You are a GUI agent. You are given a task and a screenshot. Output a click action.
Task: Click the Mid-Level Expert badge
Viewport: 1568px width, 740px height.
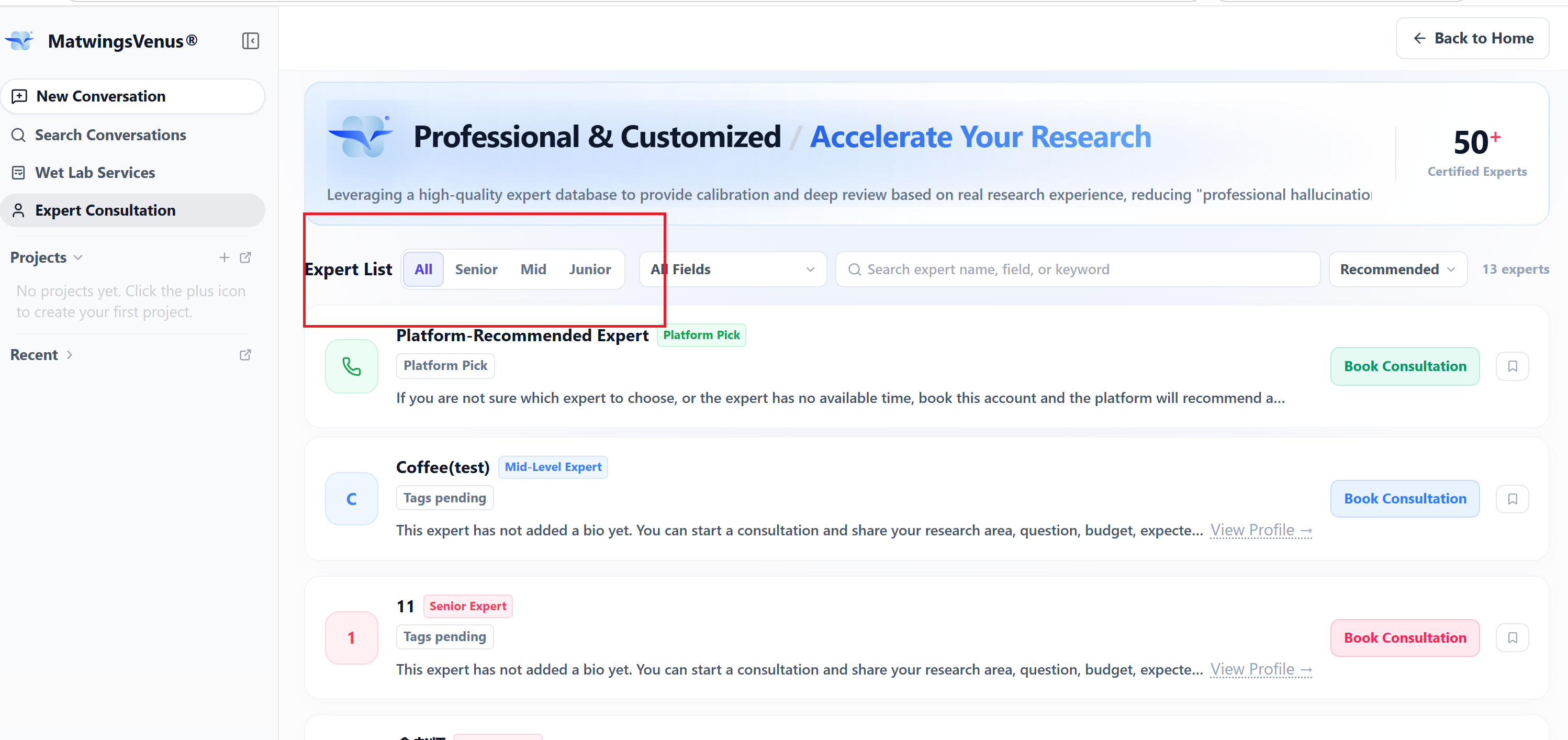(x=553, y=467)
